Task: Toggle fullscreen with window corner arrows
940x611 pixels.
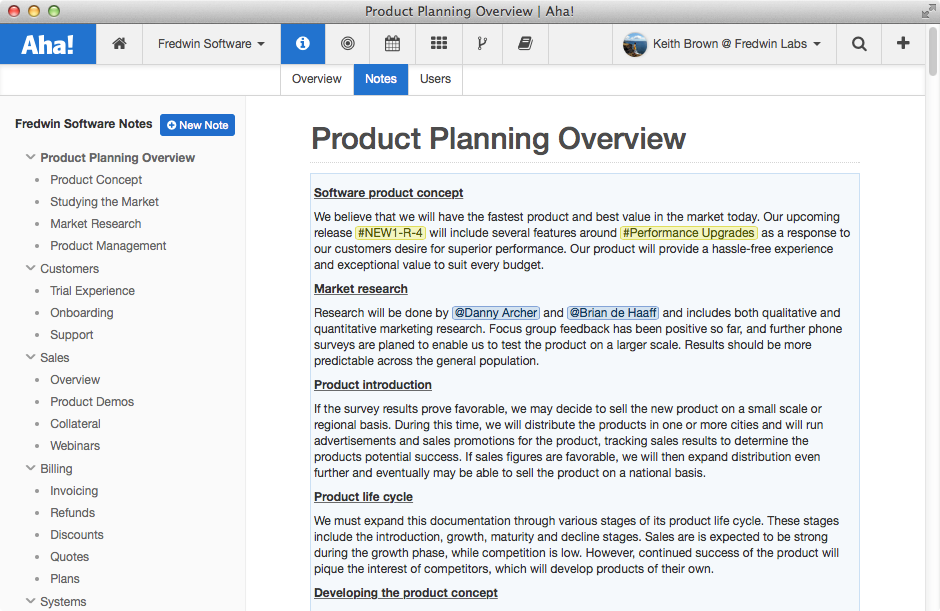Action: pos(929,11)
